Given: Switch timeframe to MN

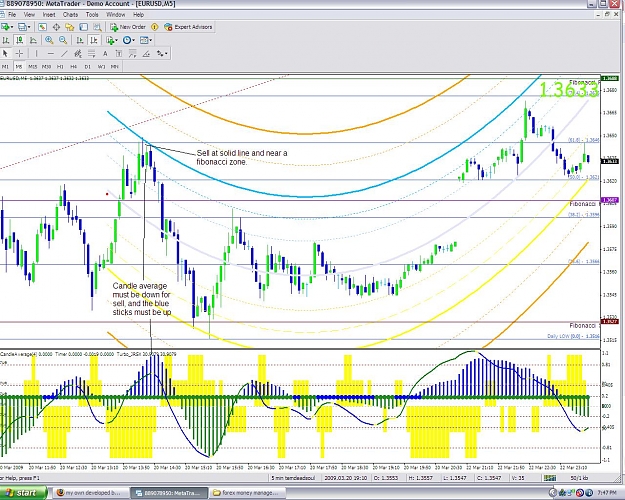Looking at the screenshot, I should pos(115,67).
